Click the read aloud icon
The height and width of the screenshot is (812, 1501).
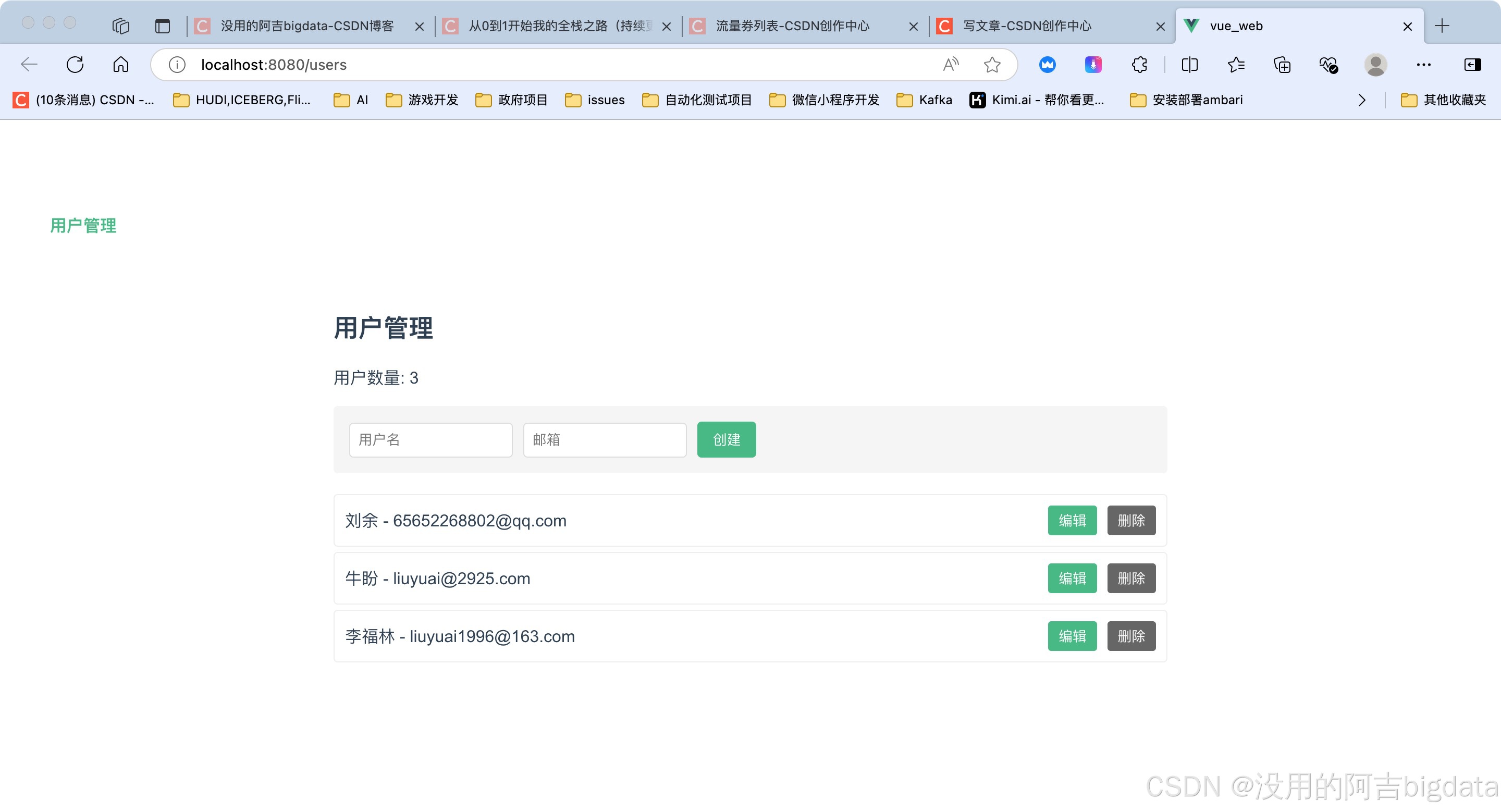950,65
